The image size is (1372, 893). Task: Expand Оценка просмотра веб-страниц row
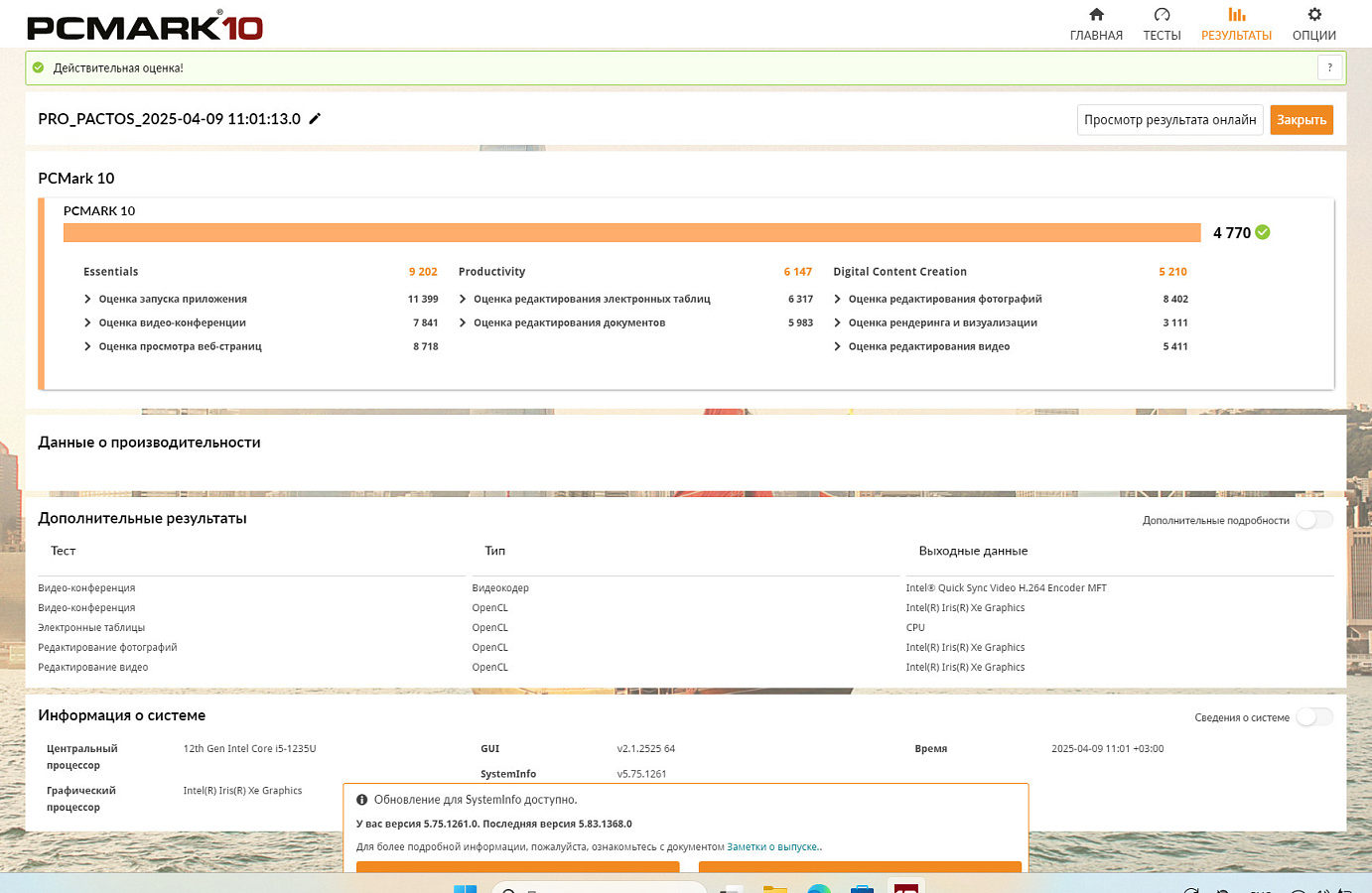pos(87,346)
